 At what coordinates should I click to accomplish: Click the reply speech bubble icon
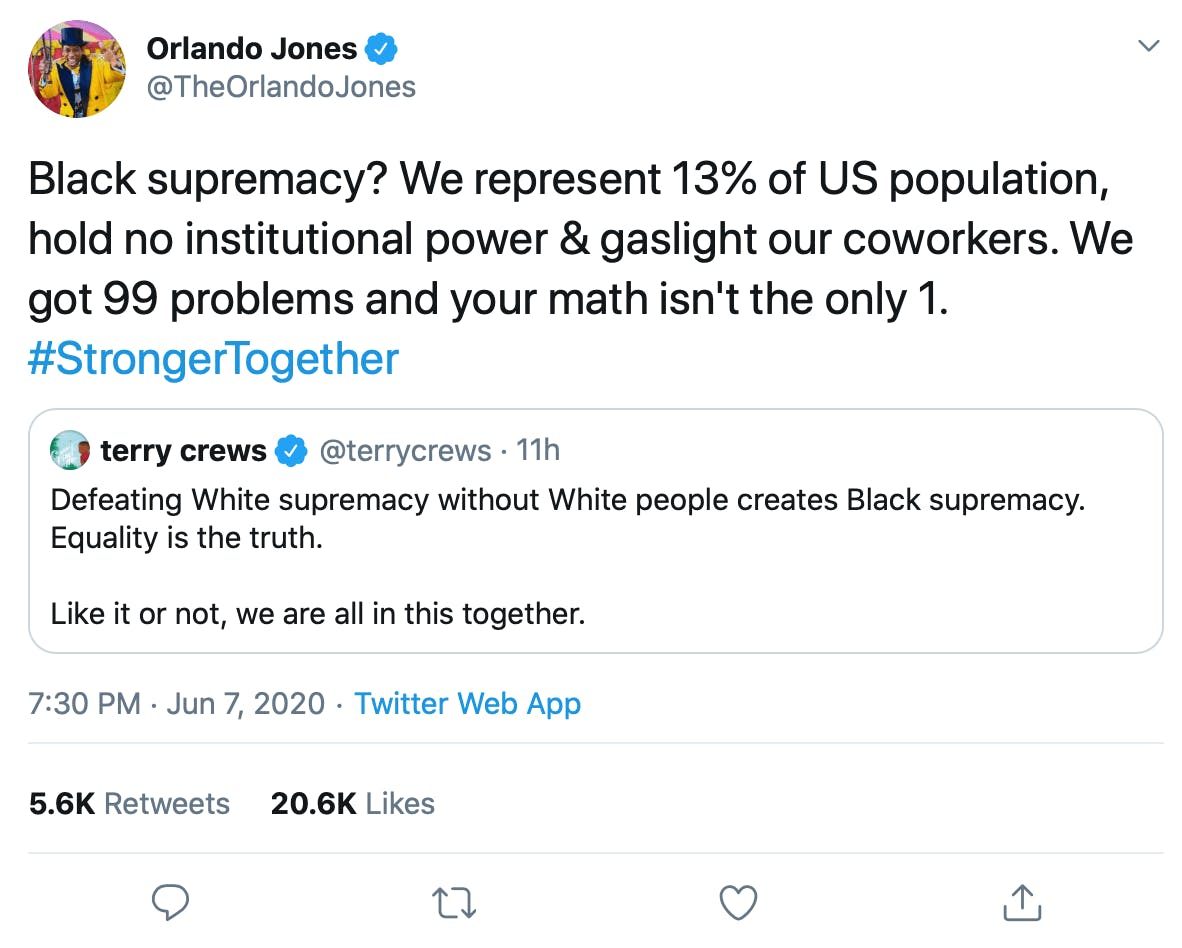click(170, 901)
